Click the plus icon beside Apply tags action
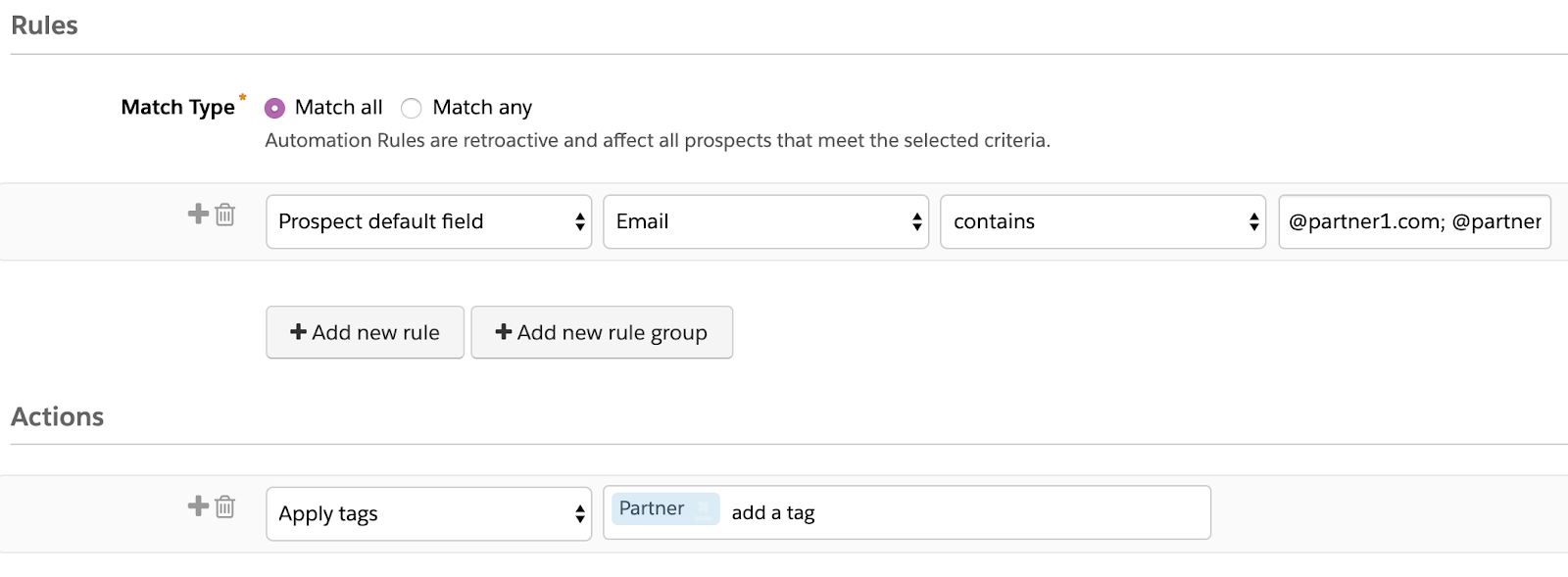The image size is (1568, 577). (198, 505)
